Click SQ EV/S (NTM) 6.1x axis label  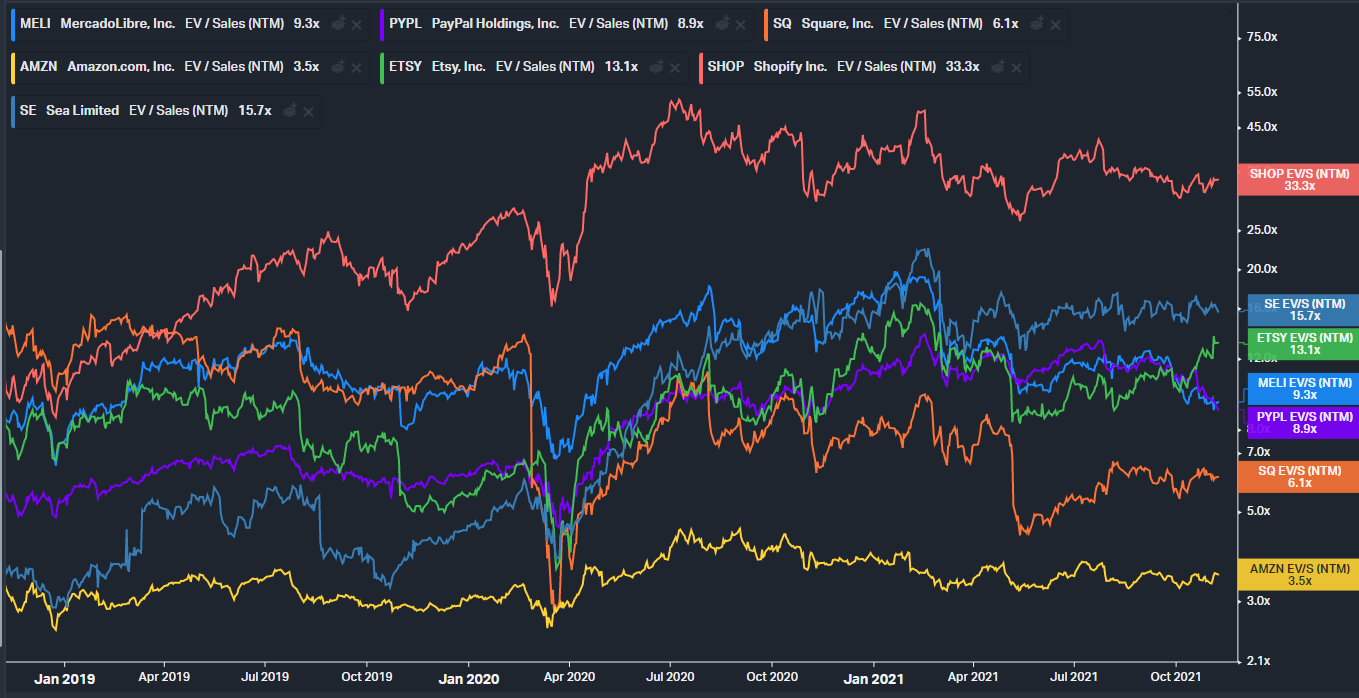[x=1298, y=477]
